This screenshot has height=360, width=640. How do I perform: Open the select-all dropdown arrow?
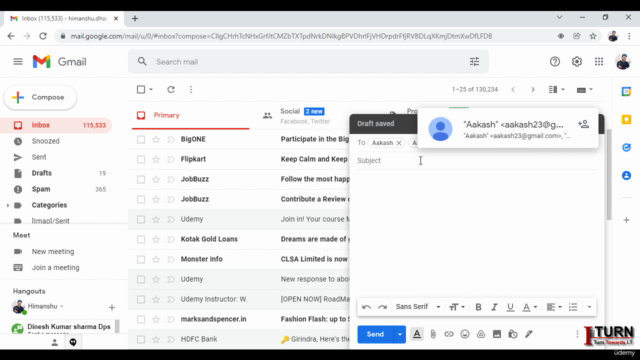(151, 89)
